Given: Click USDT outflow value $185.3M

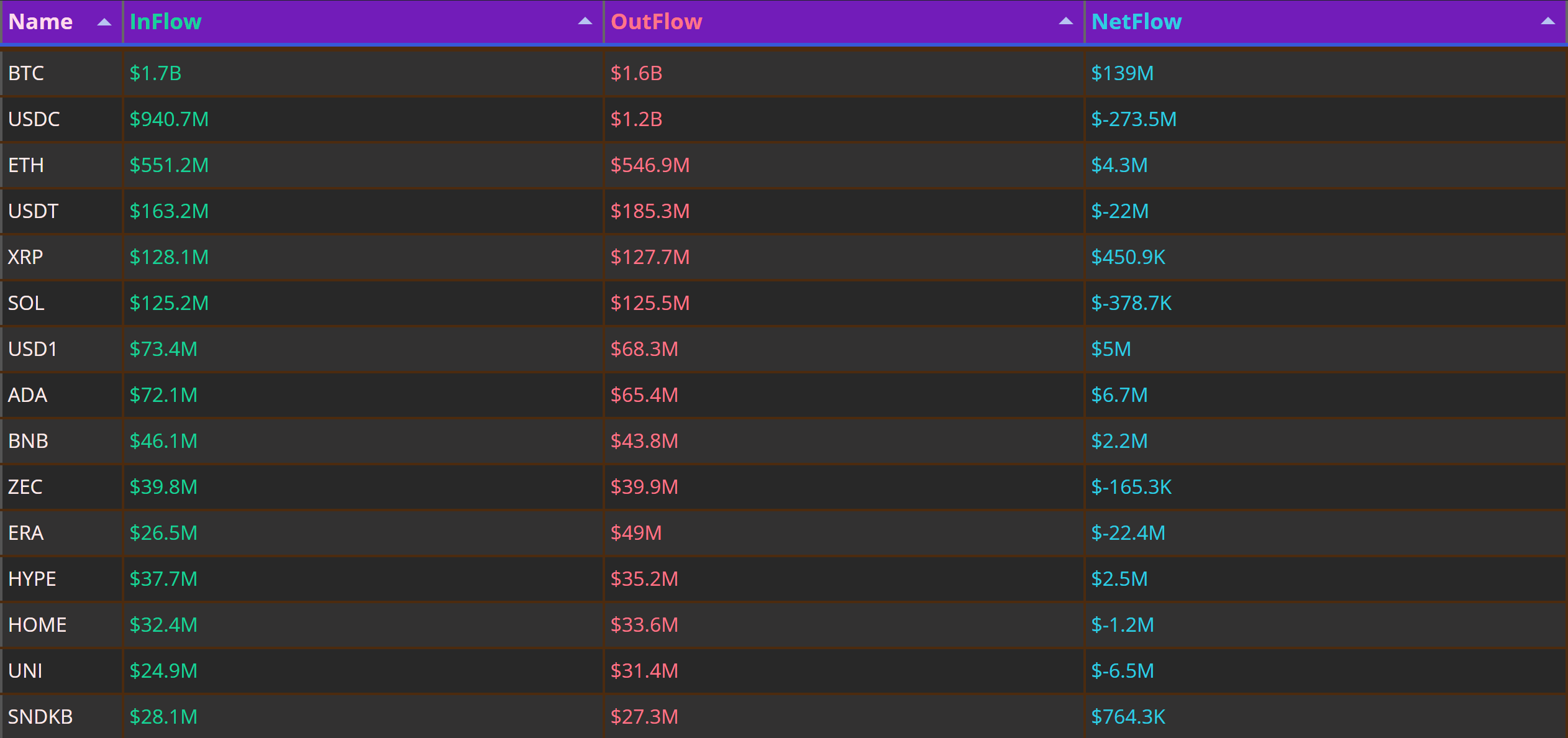Looking at the screenshot, I should 650,211.
